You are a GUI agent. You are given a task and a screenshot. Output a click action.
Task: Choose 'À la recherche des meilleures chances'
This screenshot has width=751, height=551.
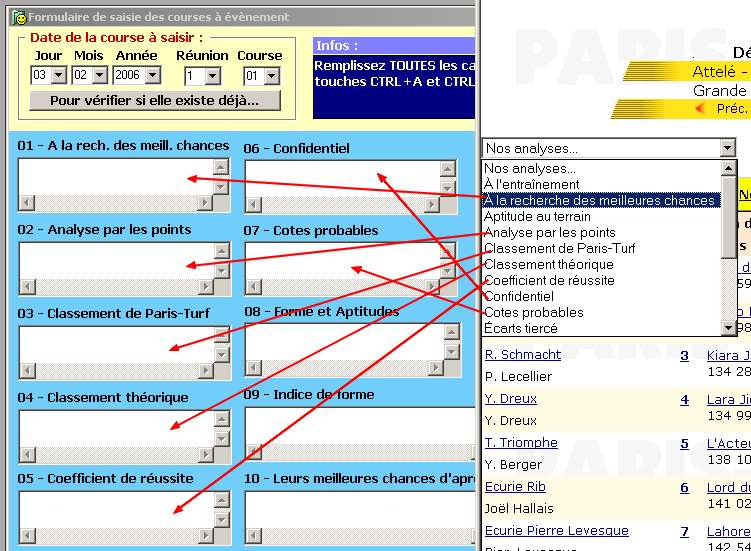click(x=602, y=200)
